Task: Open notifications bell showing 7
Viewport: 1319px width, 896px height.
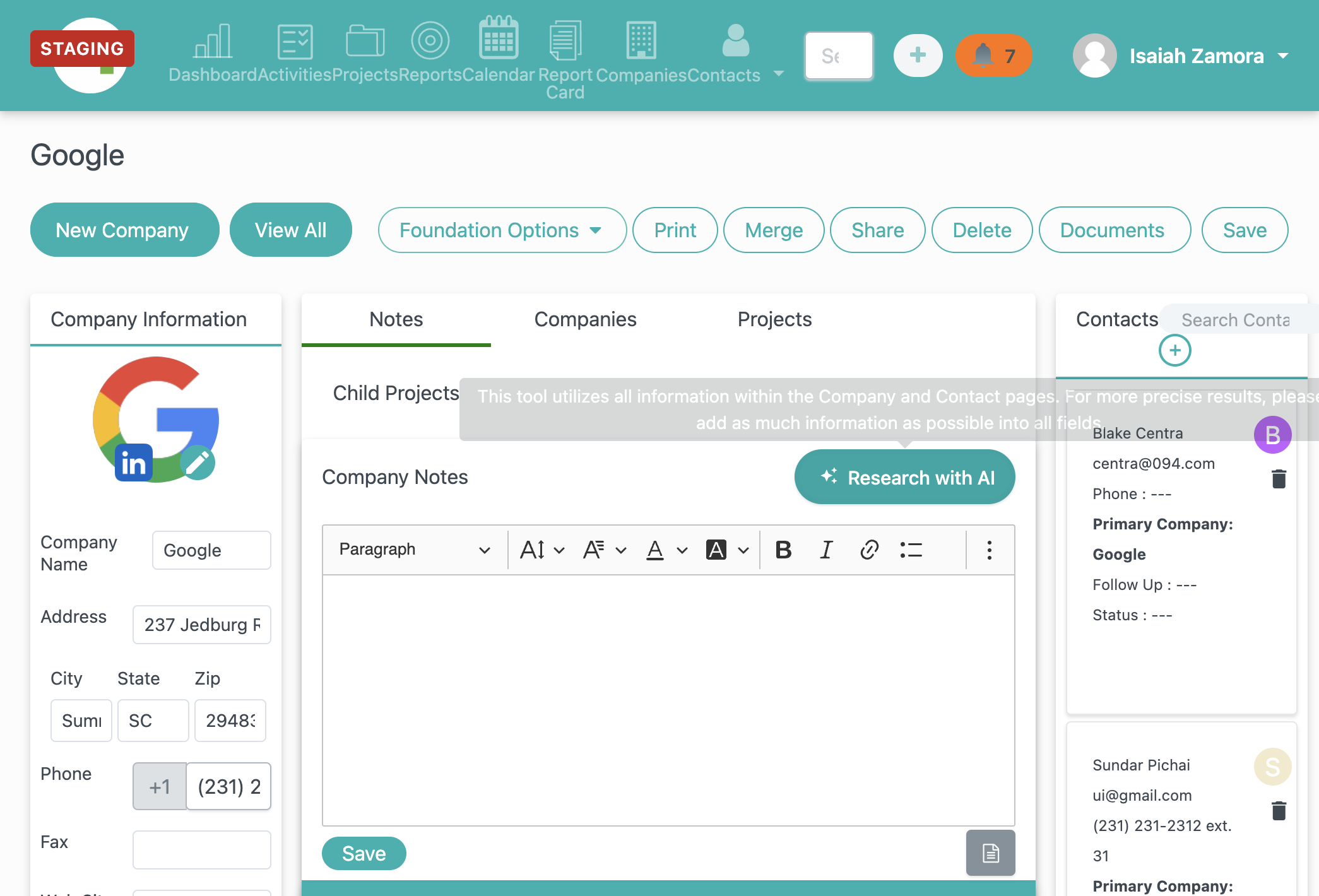Action: [993, 56]
